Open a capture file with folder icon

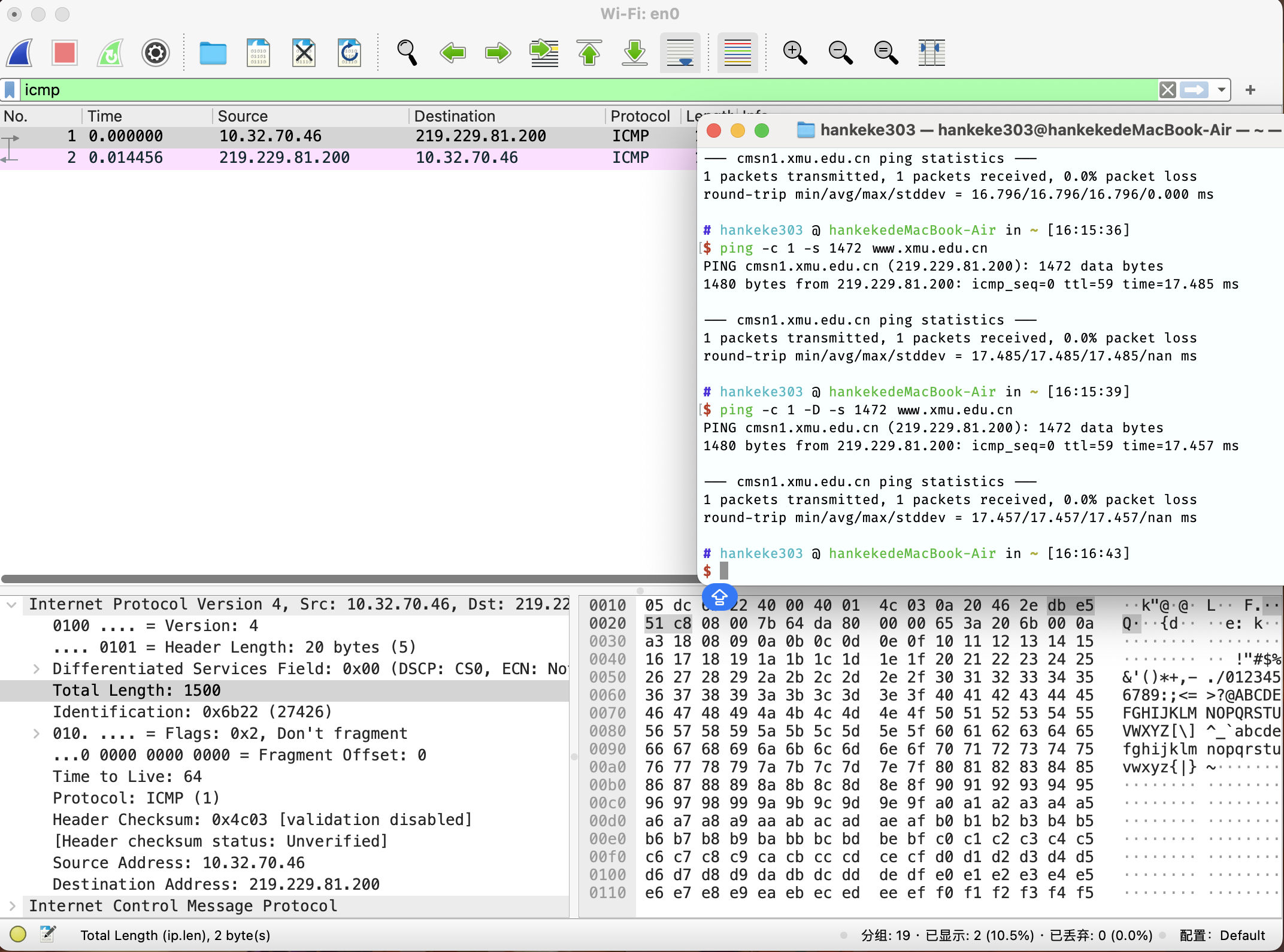click(213, 53)
